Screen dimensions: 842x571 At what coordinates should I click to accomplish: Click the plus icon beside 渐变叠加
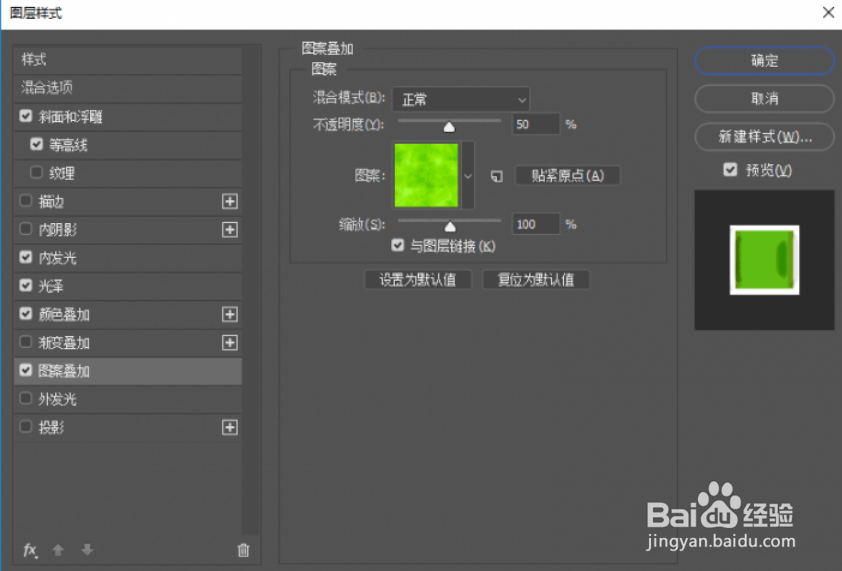(230, 343)
